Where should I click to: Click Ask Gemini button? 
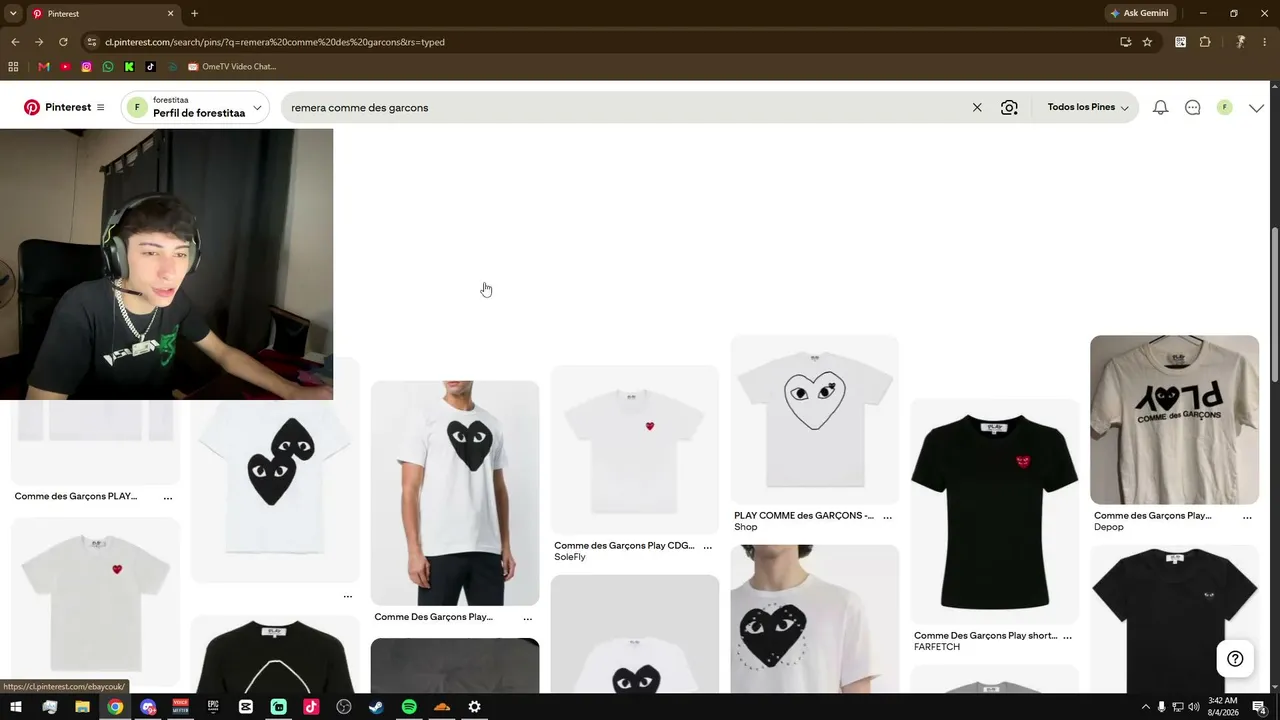point(1139,13)
